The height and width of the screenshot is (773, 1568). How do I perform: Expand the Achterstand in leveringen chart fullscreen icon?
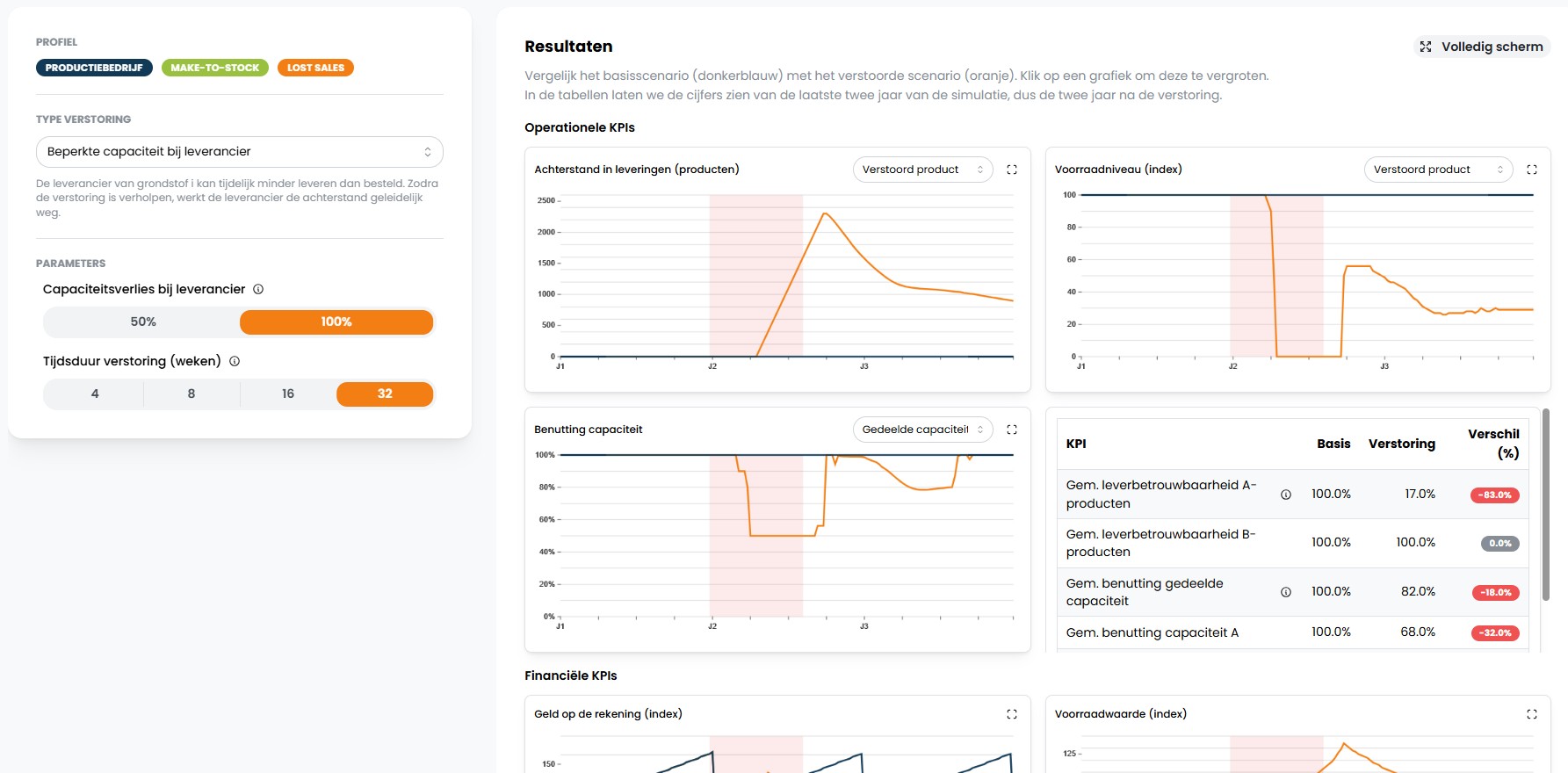click(1012, 170)
